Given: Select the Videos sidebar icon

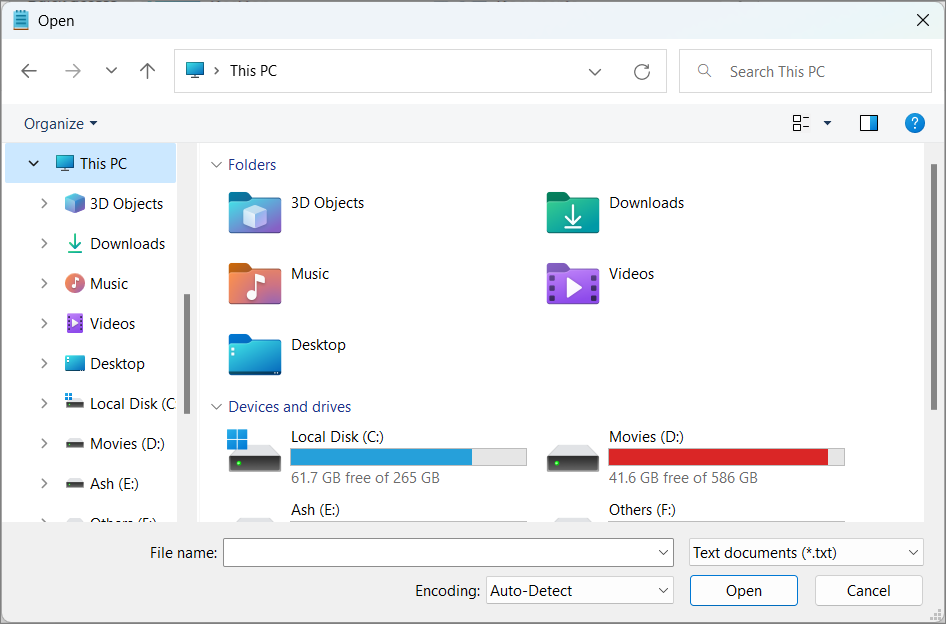Looking at the screenshot, I should pos(75,323).
